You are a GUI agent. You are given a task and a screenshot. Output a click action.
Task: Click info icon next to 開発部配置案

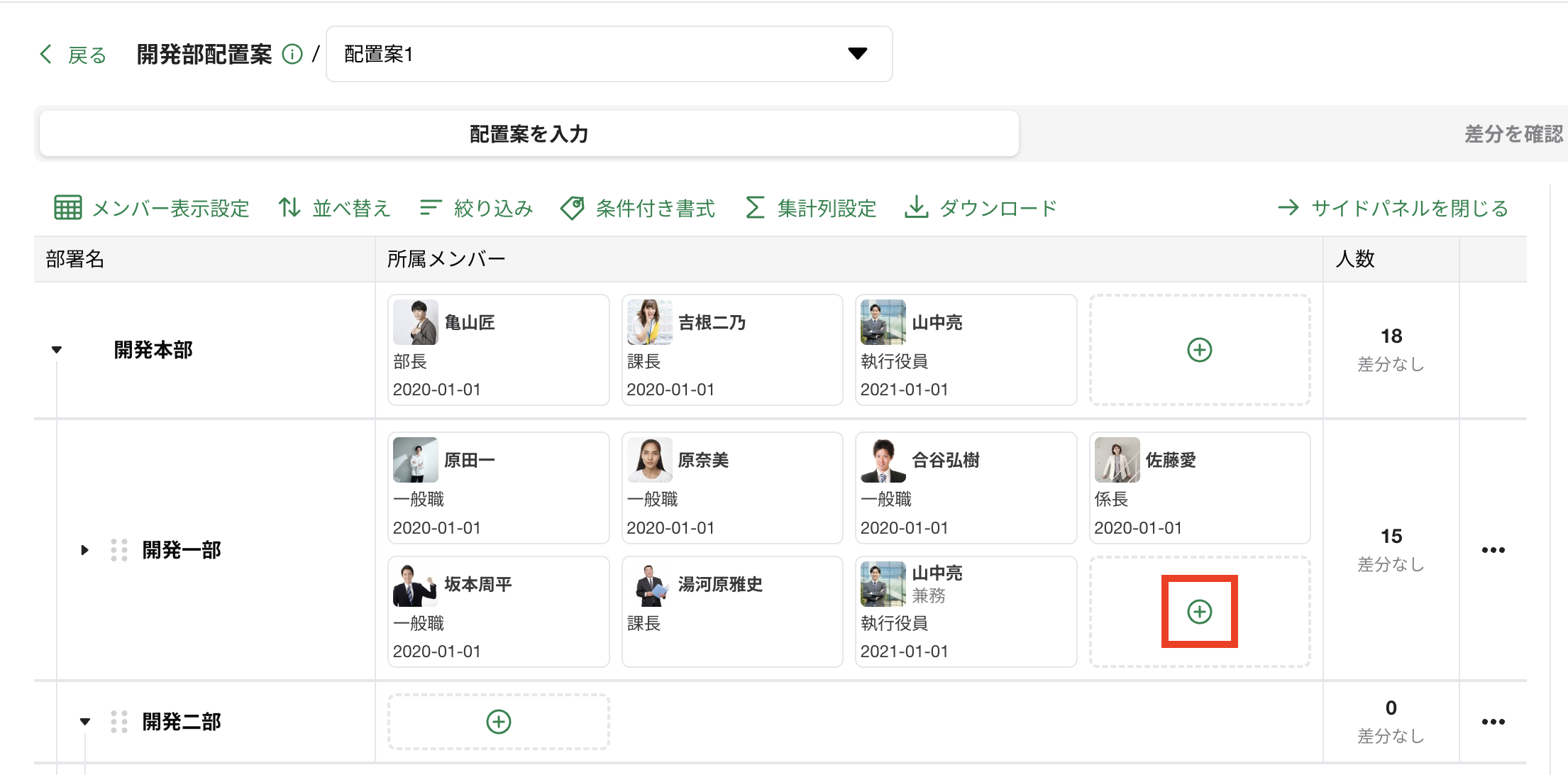coord(292,54)
